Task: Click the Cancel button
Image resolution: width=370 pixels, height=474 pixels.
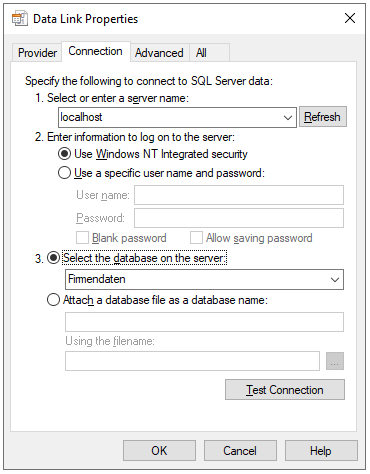Action: coord(240,450)
